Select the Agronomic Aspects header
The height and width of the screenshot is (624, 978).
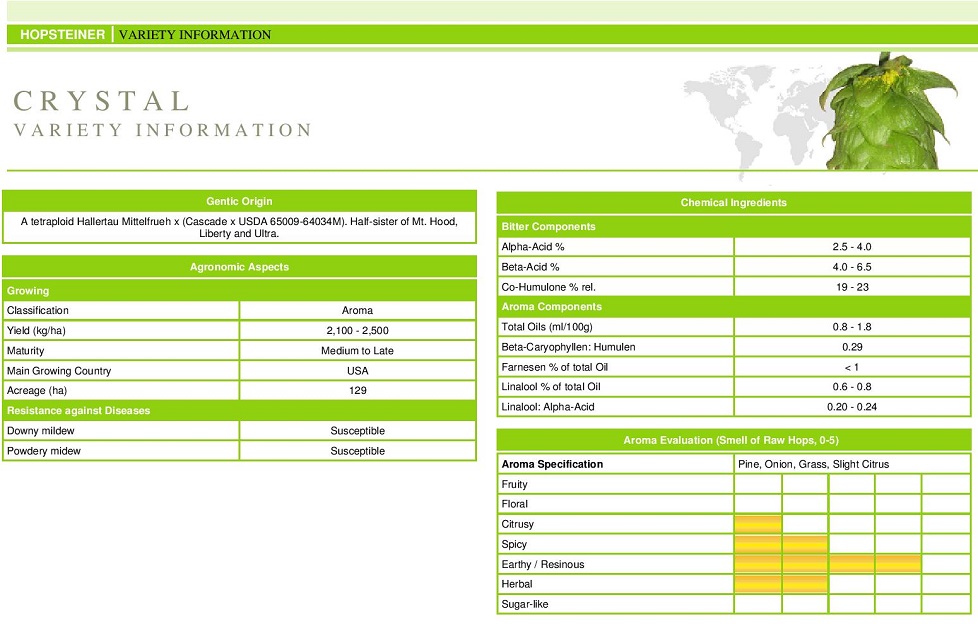click(239, 266)
